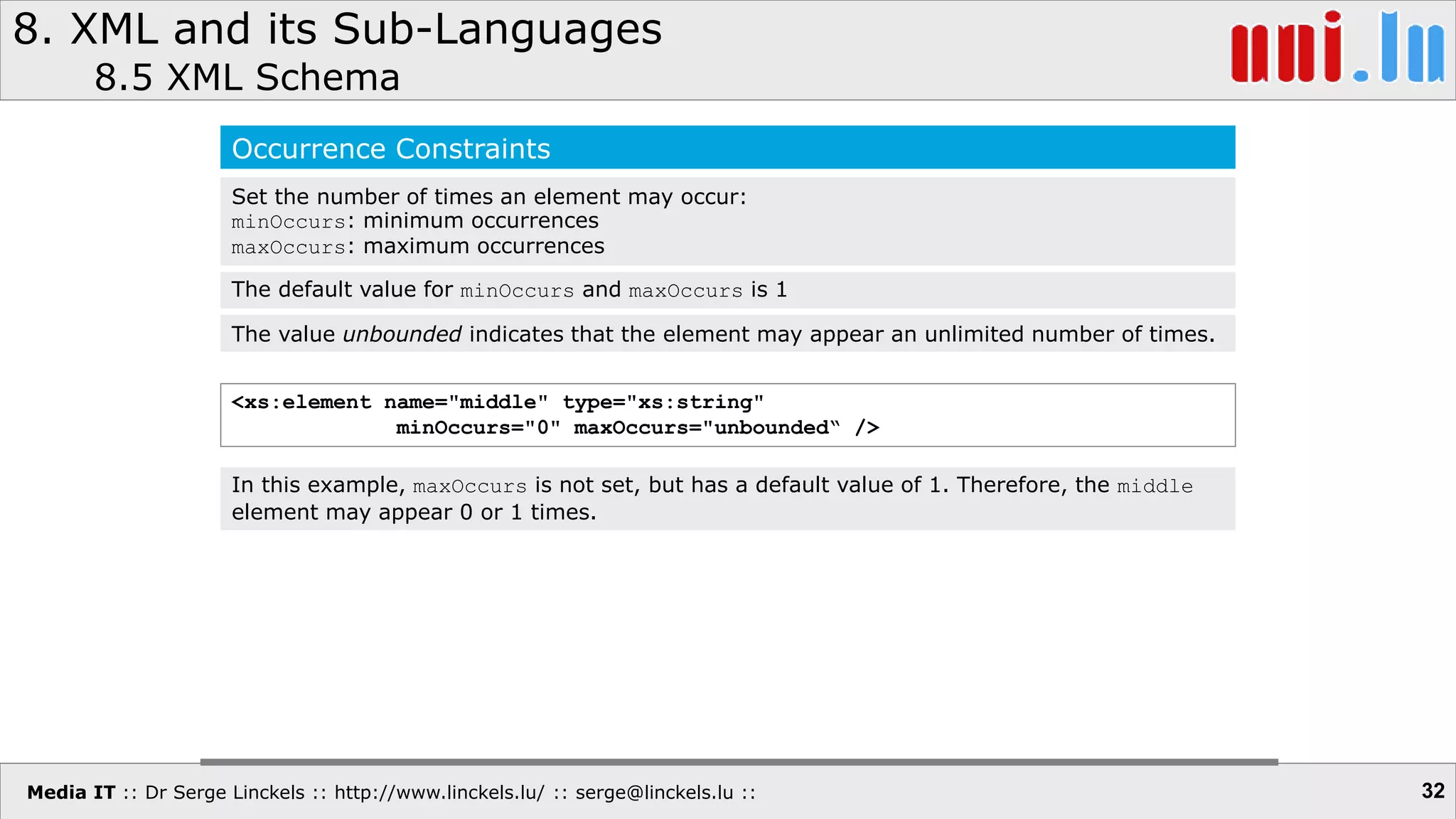Click the page number 32
Viewport: 1456px width, 819px height.
pos(1433,791)
